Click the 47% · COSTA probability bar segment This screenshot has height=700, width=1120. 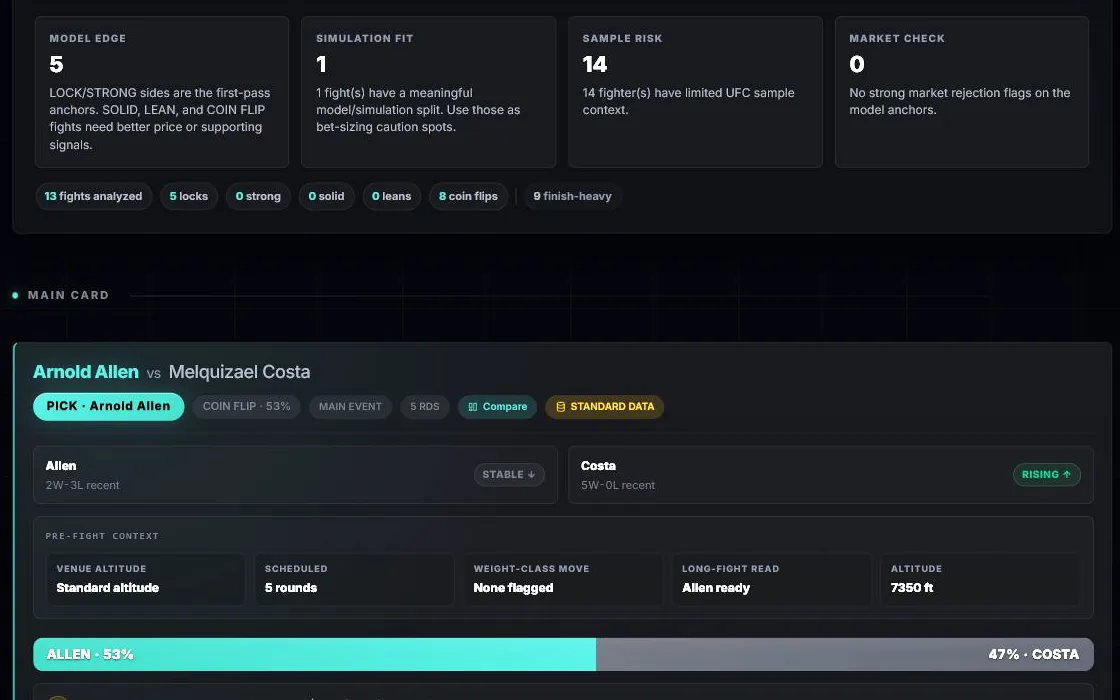(844, 654)
